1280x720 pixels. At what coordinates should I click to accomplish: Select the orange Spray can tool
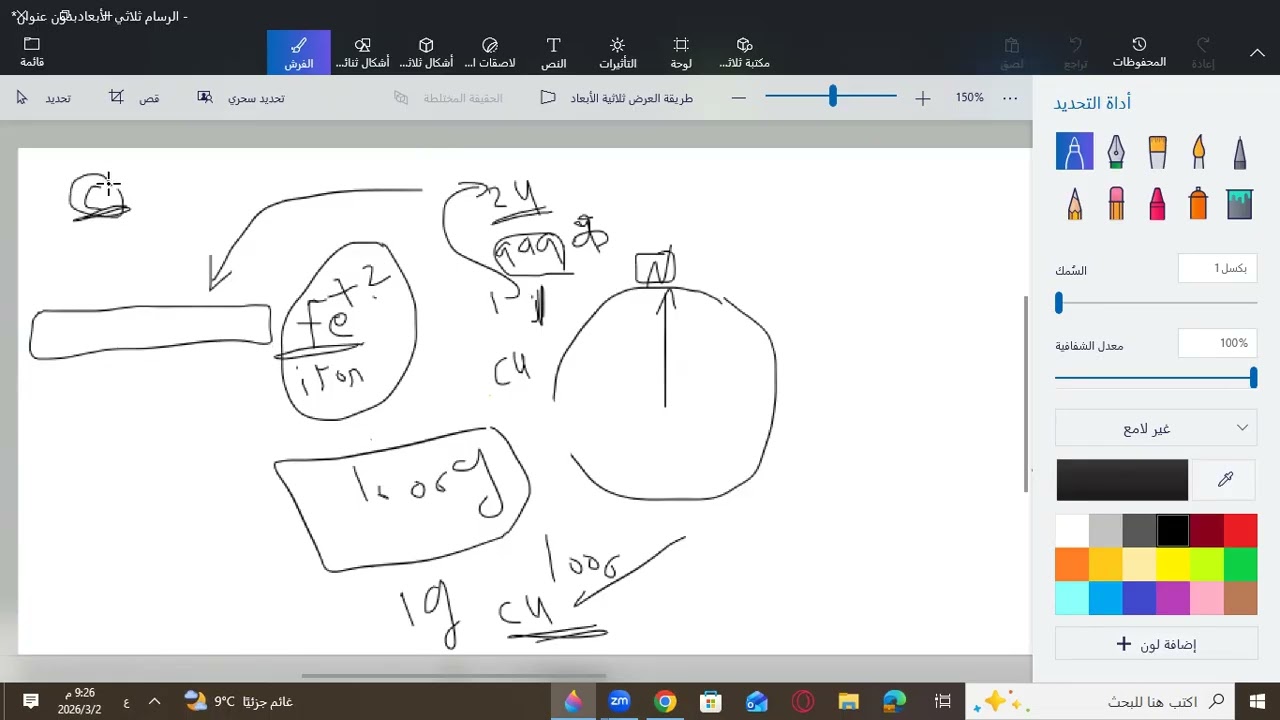point(1198,204)
